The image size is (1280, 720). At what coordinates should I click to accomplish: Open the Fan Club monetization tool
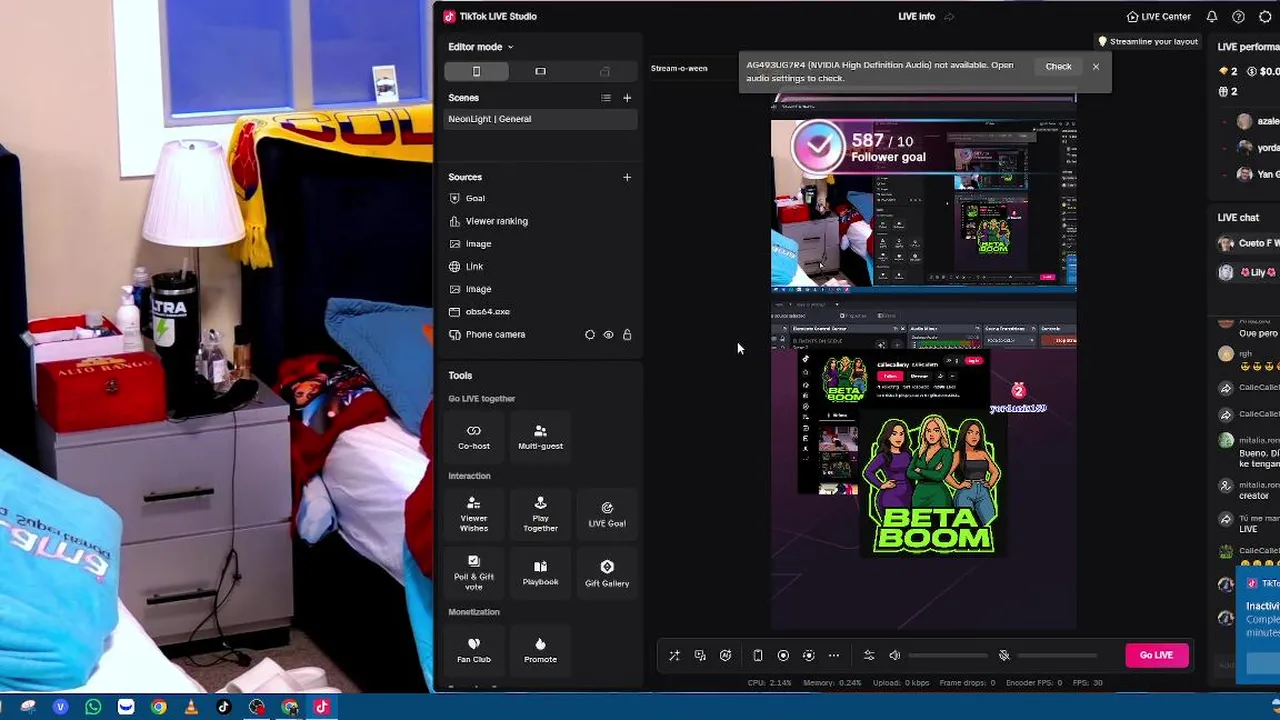pyautogui.click(x=474, y=650)
